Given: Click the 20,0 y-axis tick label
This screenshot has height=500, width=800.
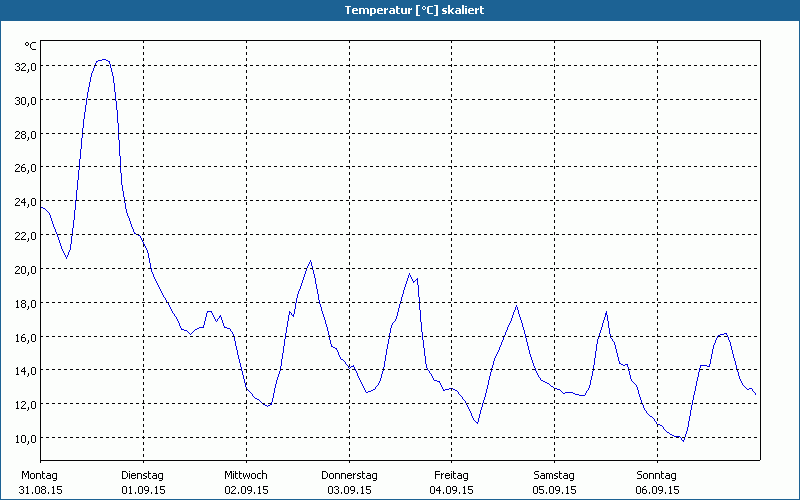Looking at the screenshot, I should 25,269.
